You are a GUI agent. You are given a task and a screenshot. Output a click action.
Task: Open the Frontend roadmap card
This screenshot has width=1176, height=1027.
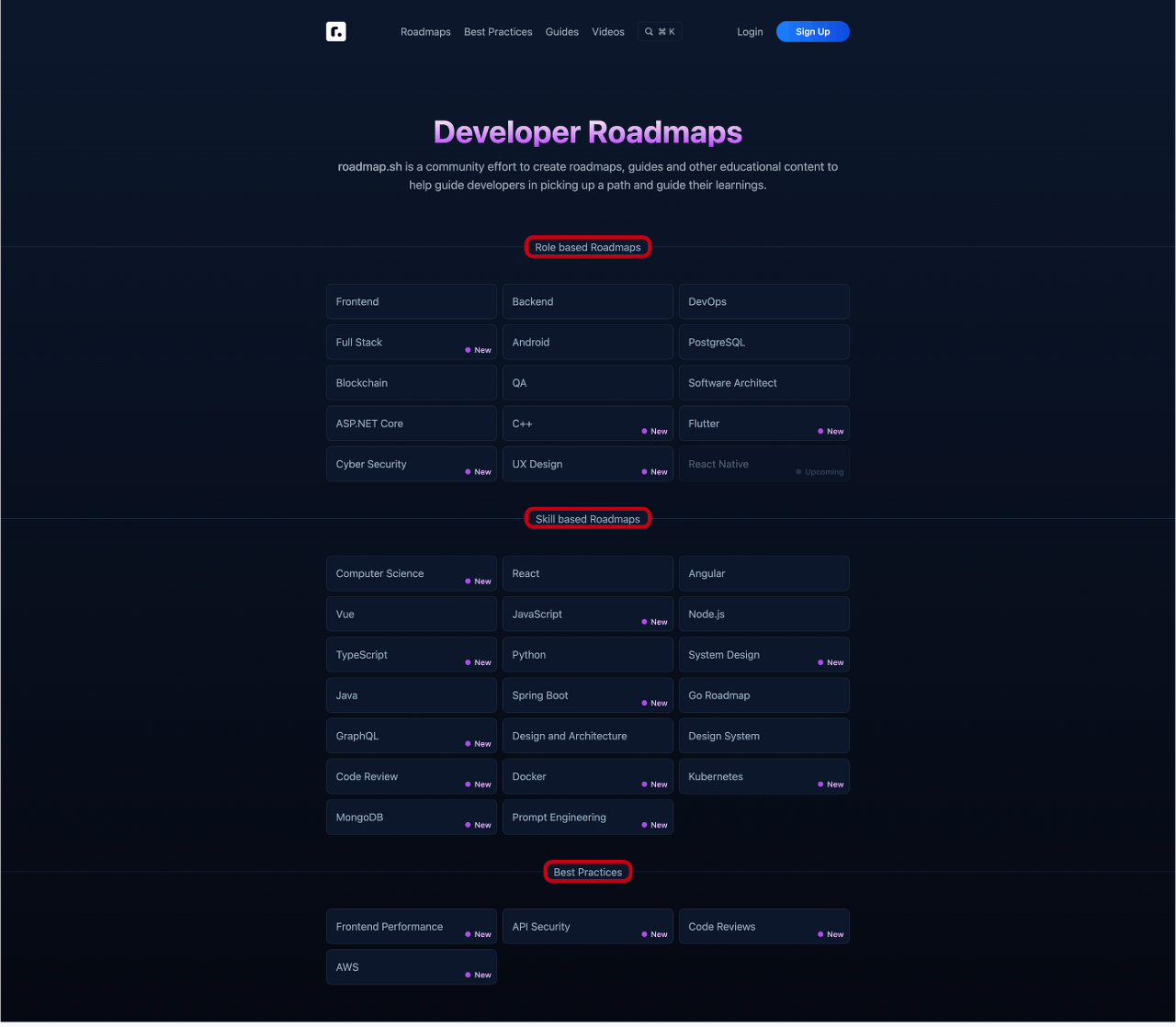pos(412,301)
